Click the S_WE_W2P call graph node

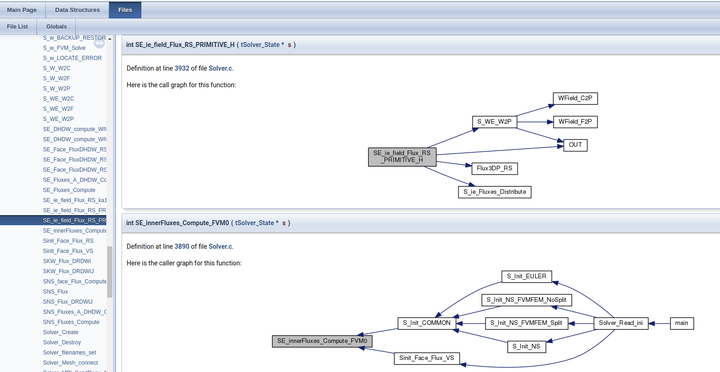click(x=495, y=122)
